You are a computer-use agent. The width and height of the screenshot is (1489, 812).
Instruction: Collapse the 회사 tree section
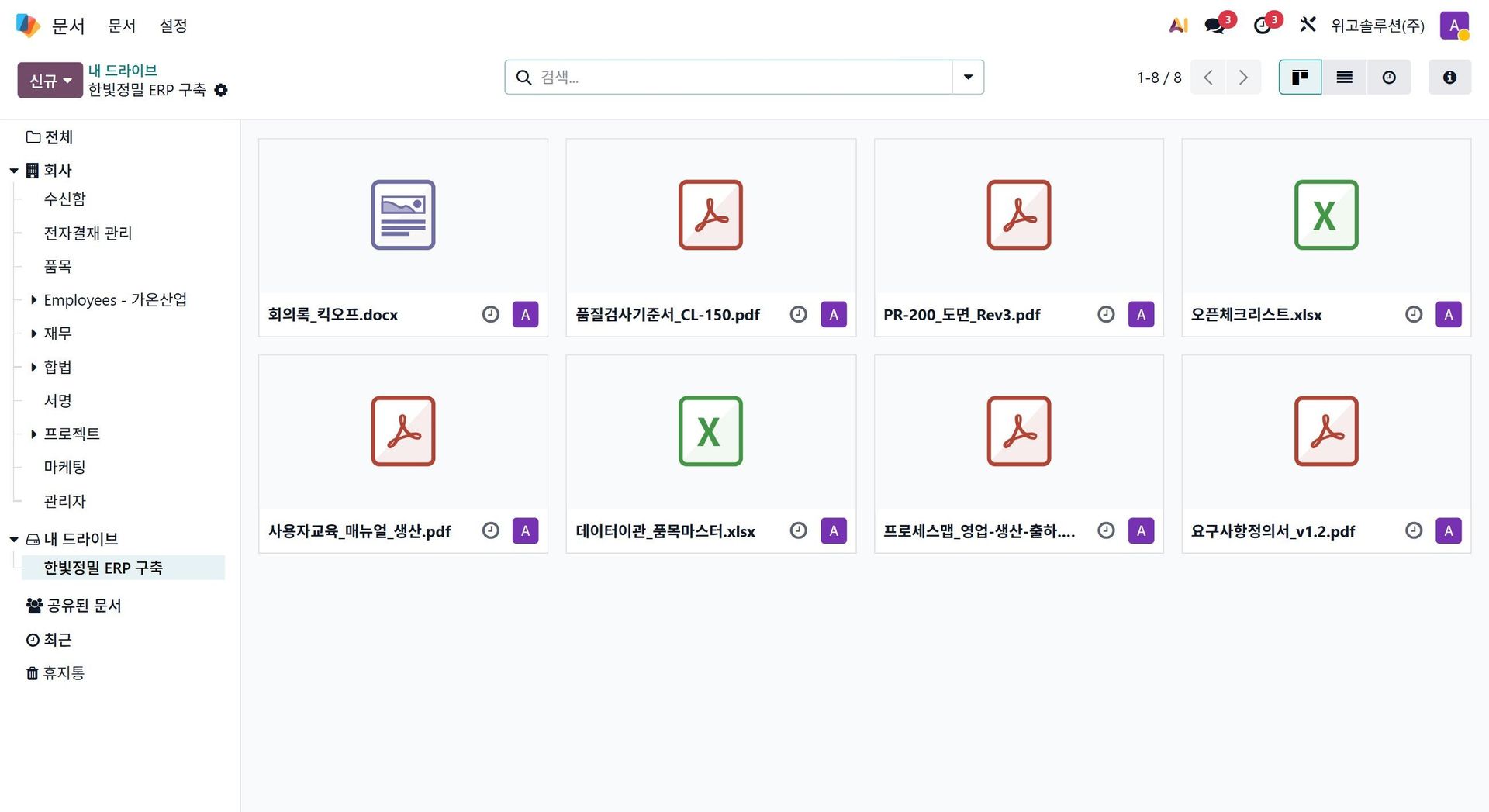(14, 171)
